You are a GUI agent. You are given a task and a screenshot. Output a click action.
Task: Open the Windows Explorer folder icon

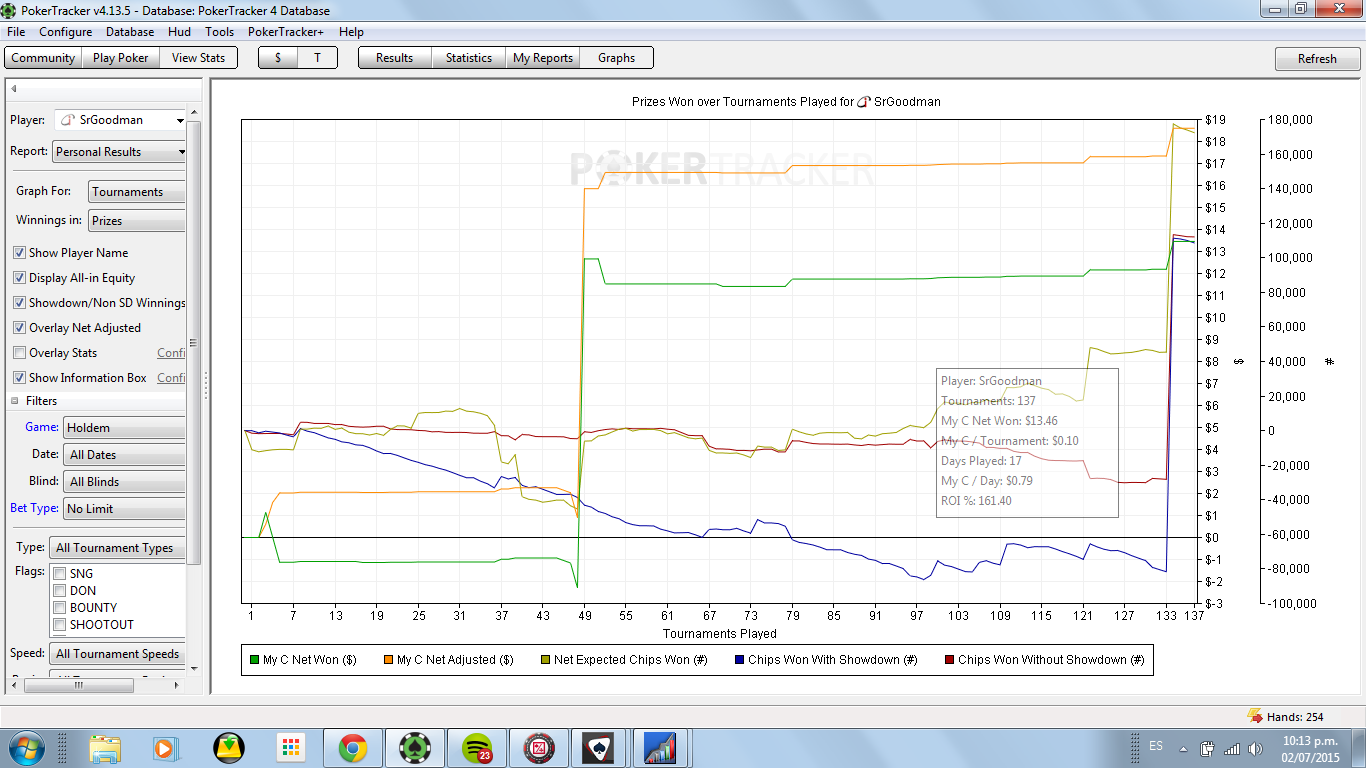104,747
